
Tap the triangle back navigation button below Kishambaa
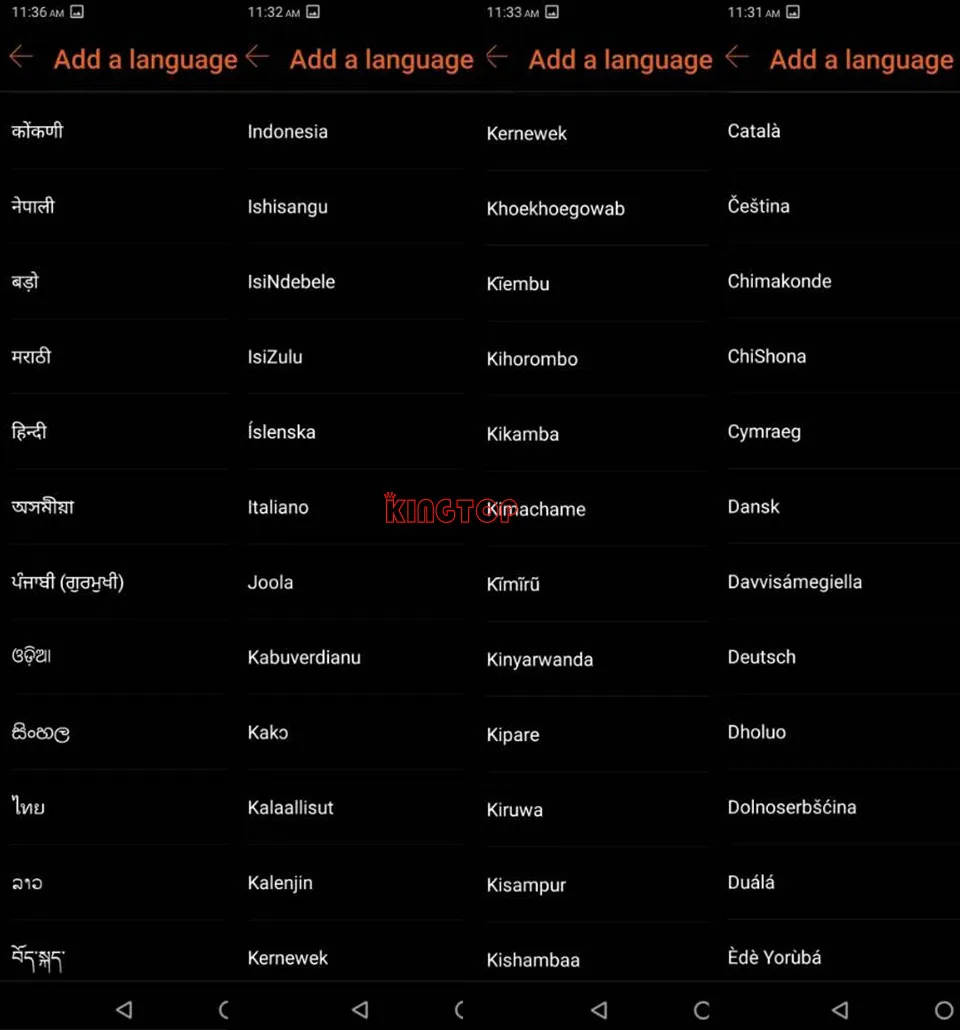coord(599,1009)
